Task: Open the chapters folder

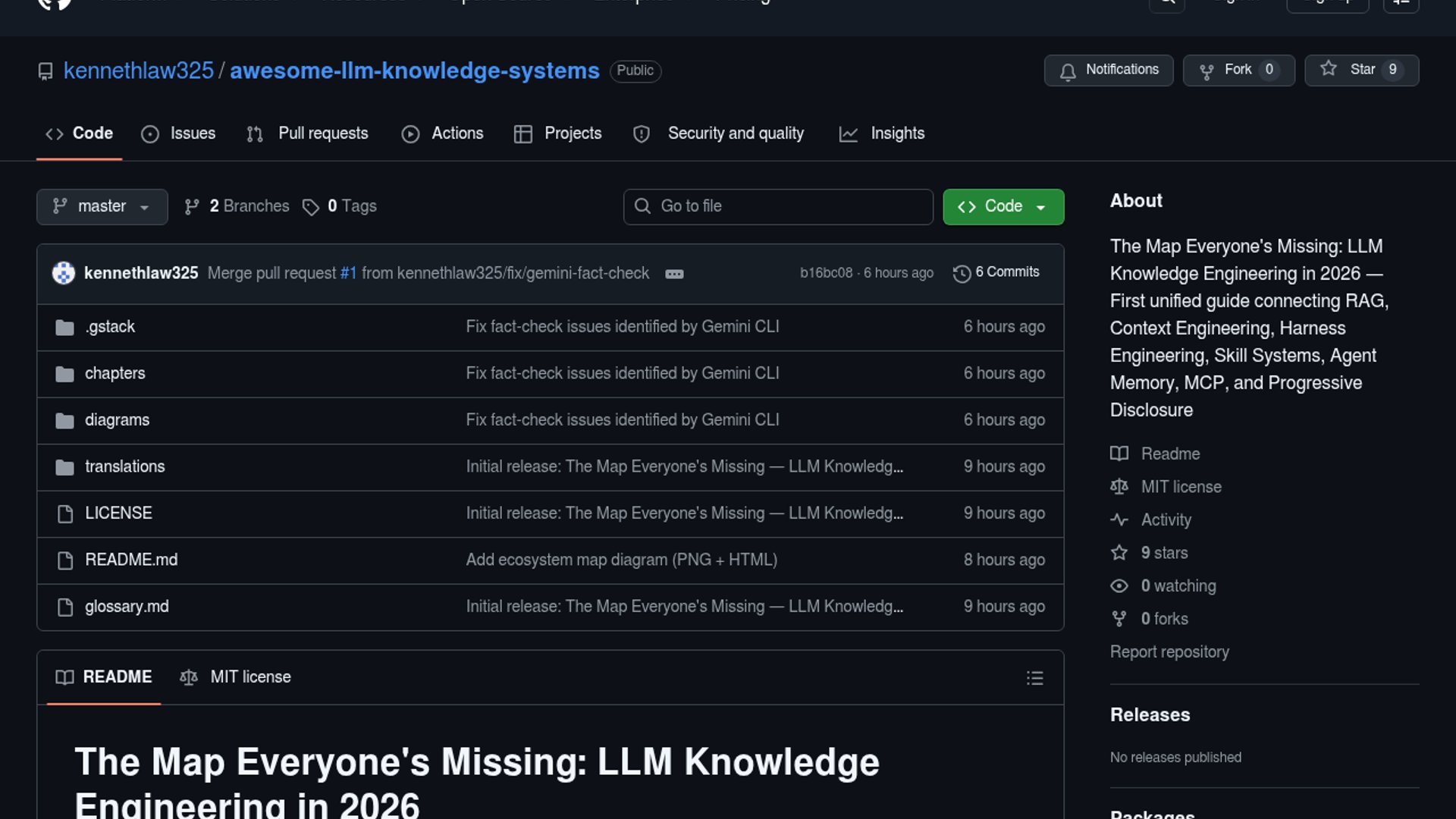Action: pos(115,374)
